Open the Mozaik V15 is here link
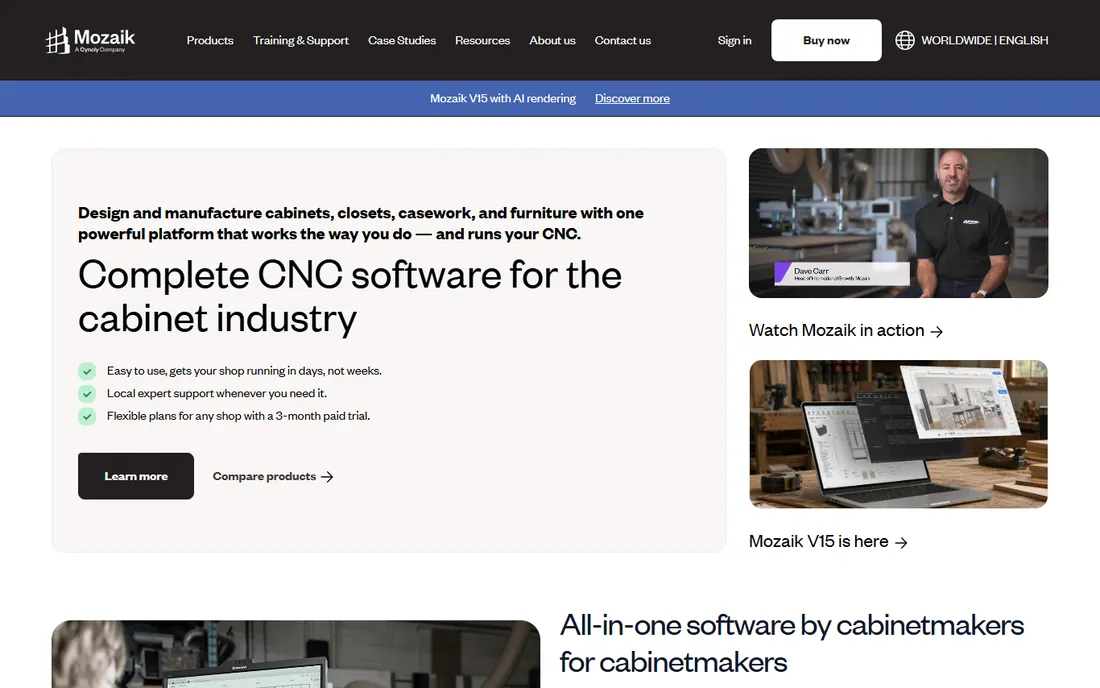 pyautogui.click(x=828, y=541)
